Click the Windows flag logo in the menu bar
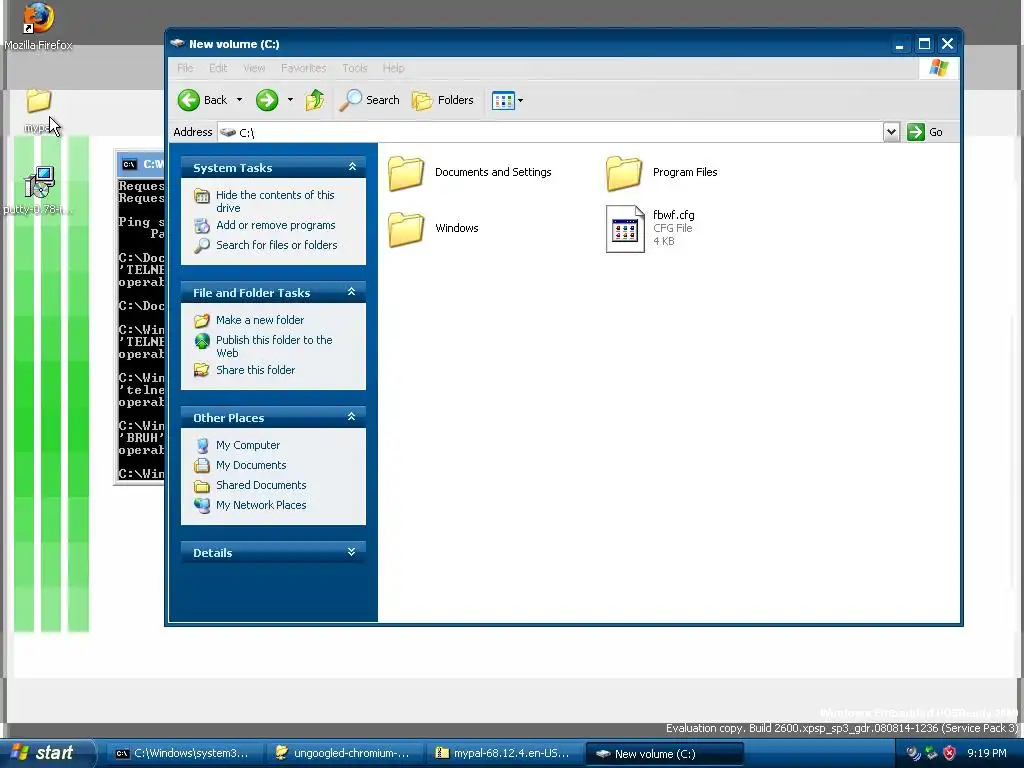1024x768 pixels. click(x=938, y=68)
